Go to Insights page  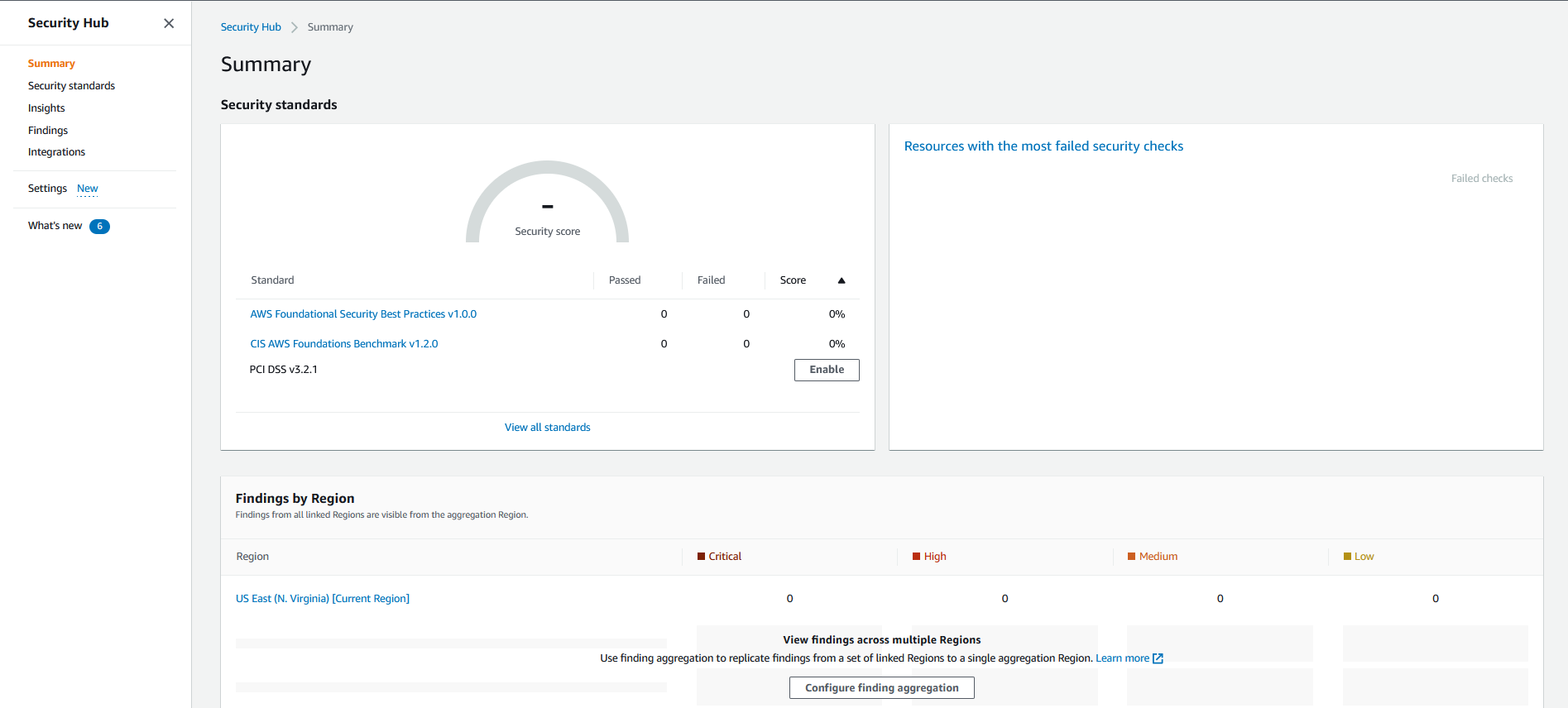pos(46,108)
